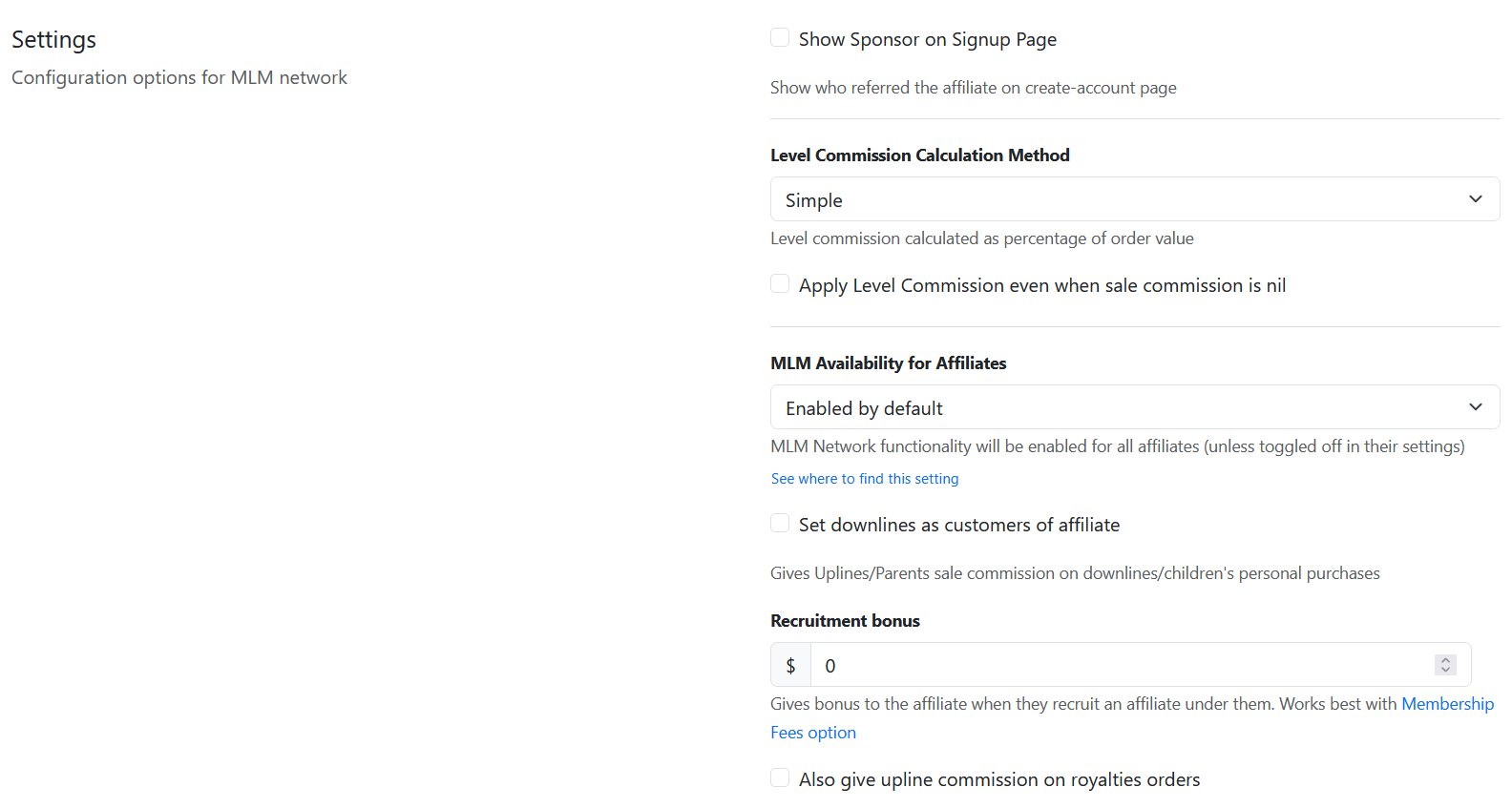Click the Also give upline commission label text
Screen dimensions: 1512x808
coord(998,779)
